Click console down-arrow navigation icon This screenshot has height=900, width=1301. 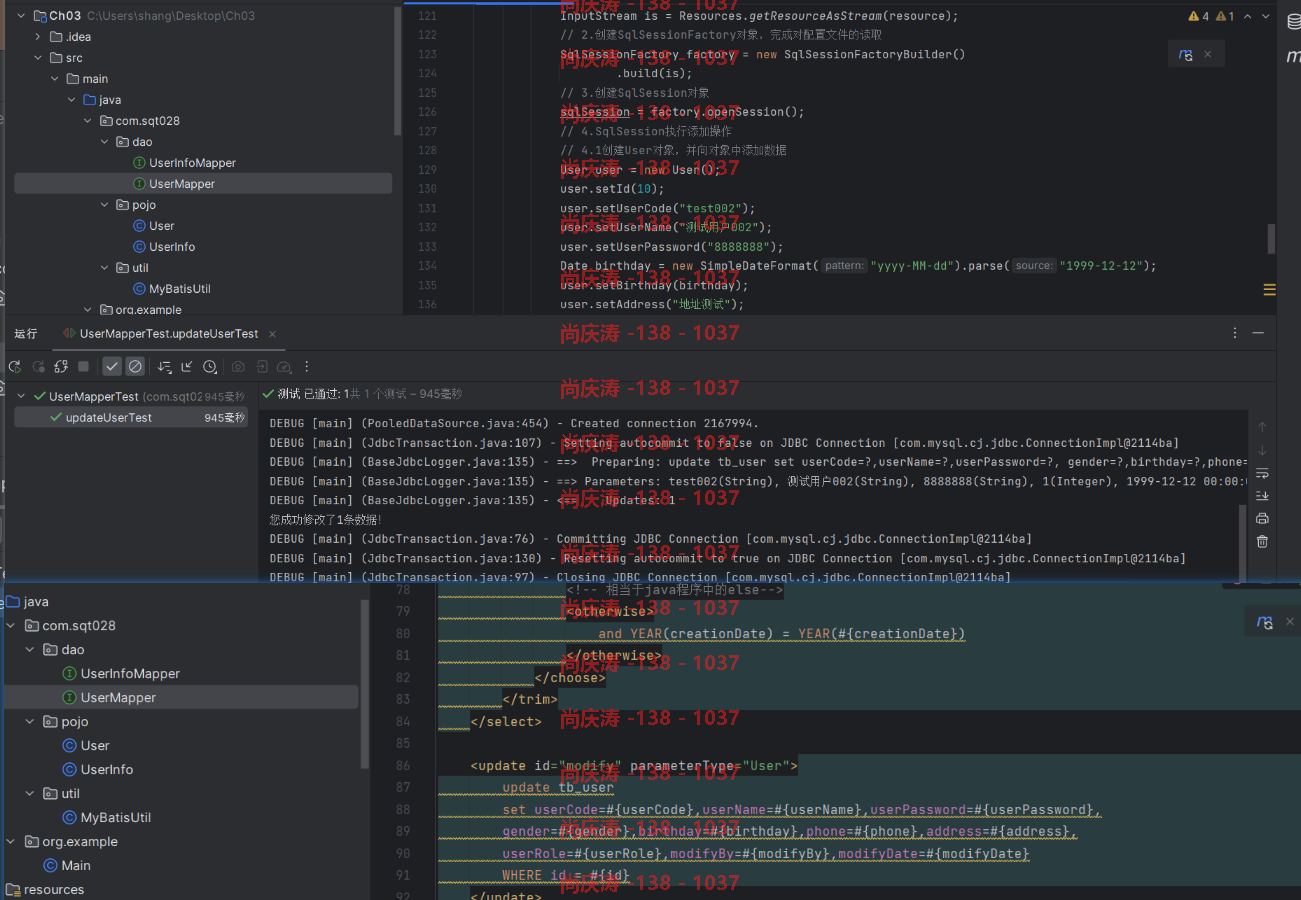point(1262,450)
